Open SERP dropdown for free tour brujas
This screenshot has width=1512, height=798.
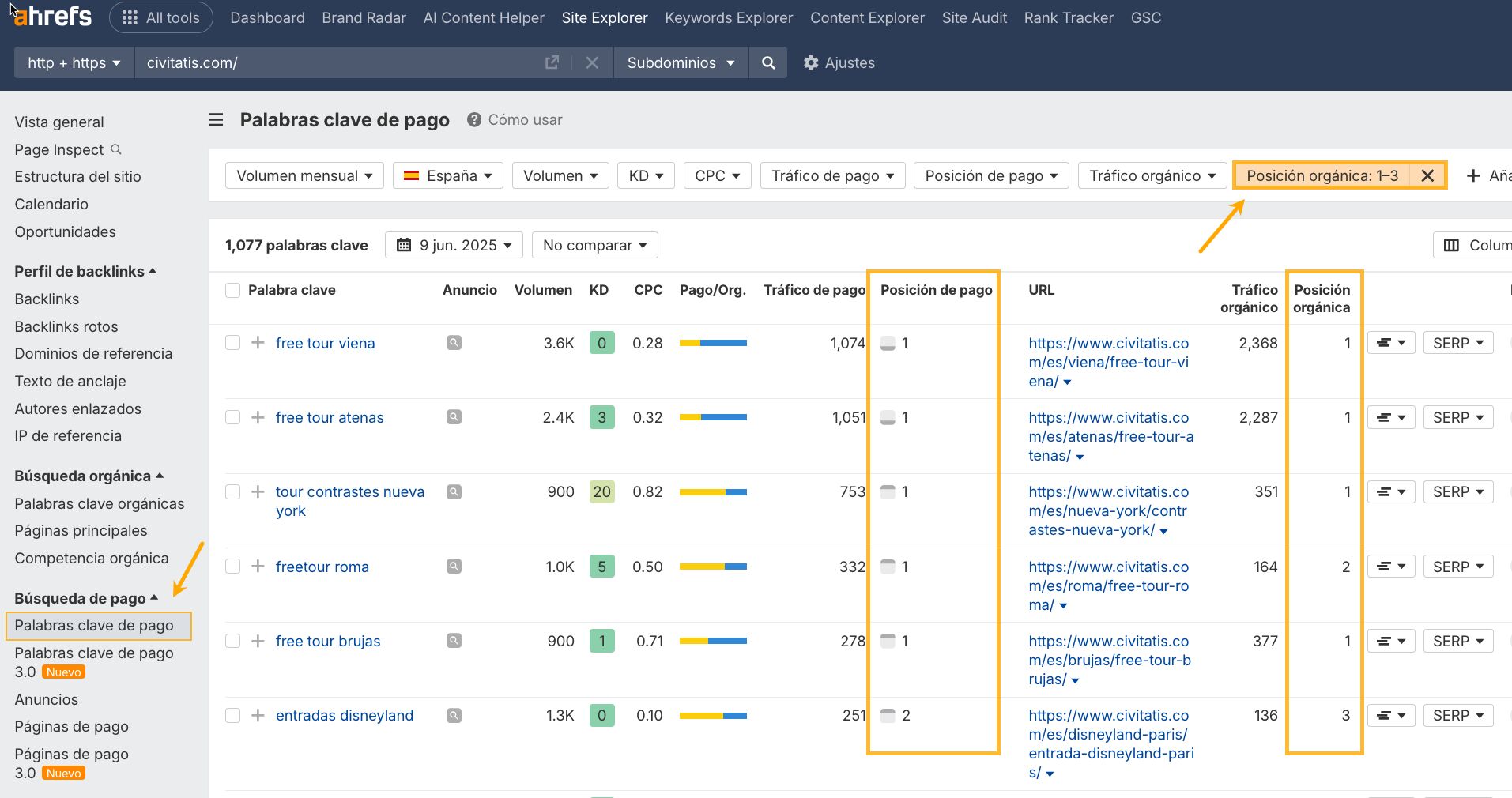(1457, 641)
